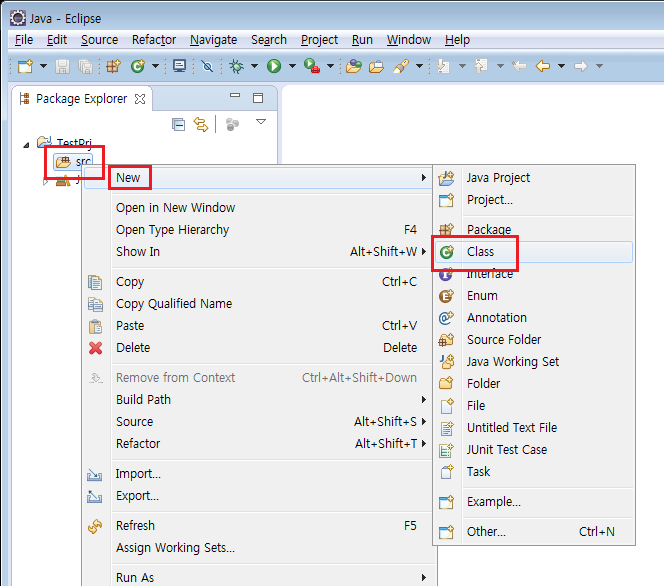Open the External Tools dropdown arrow
The width and height of the screenshot is (664, 586).
pyautogui.click(x=330, y=66)
